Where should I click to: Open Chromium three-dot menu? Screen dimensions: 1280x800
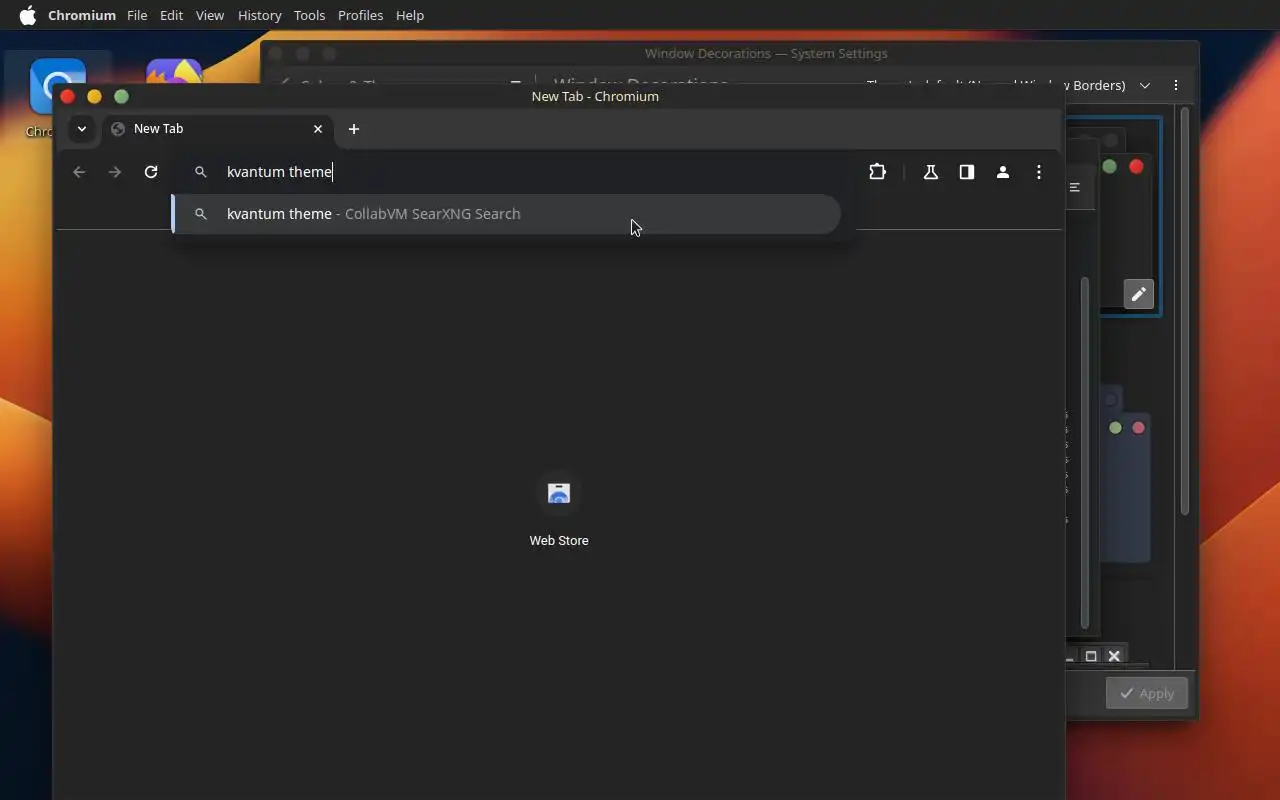[x=1039, y=172]
